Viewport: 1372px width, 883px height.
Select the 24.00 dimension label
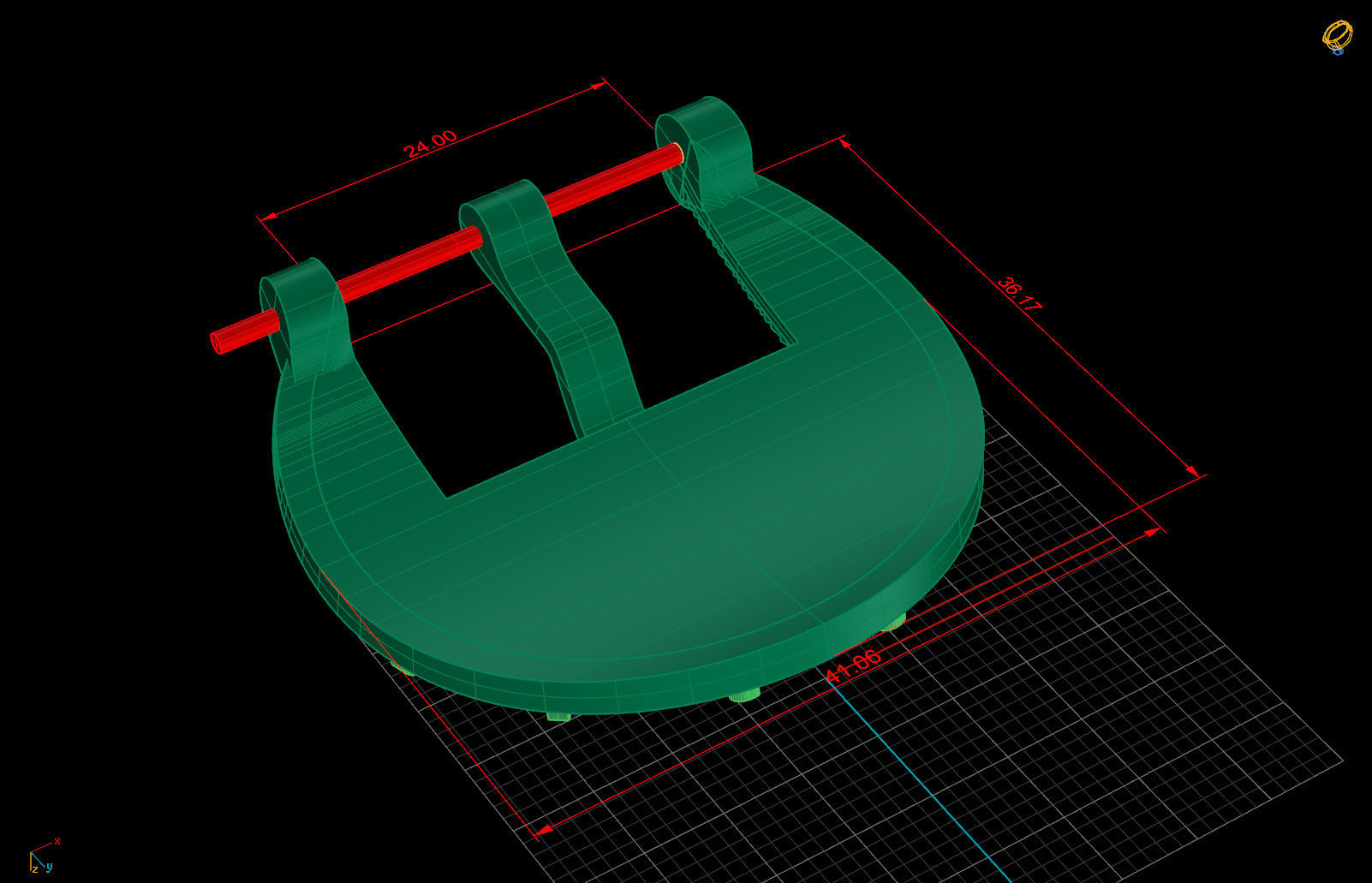coord(430,143)
